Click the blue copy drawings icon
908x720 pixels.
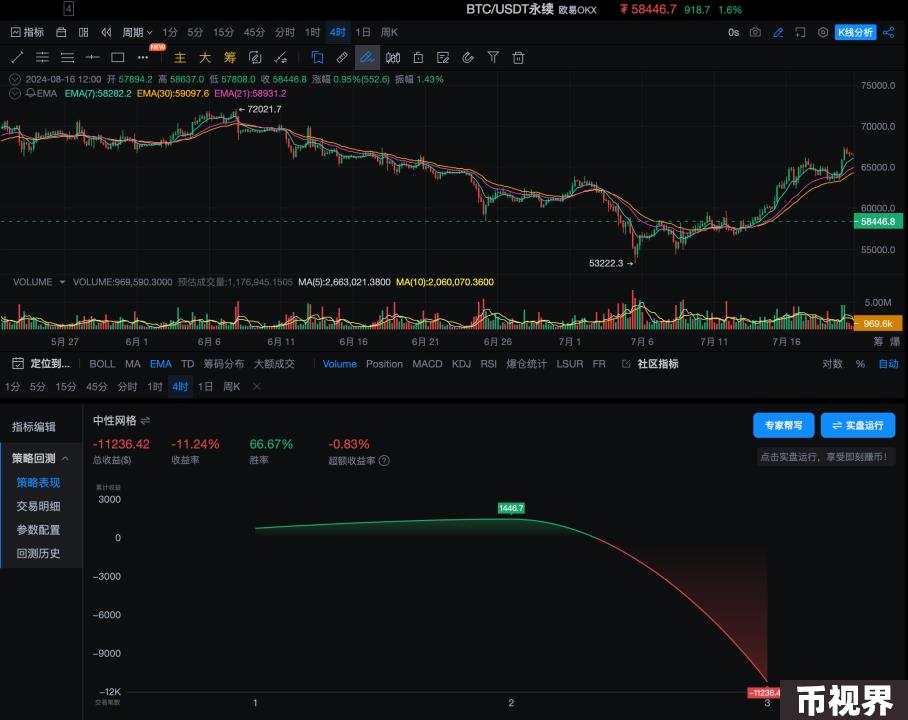pyautogui.click(x=317, y=57)
